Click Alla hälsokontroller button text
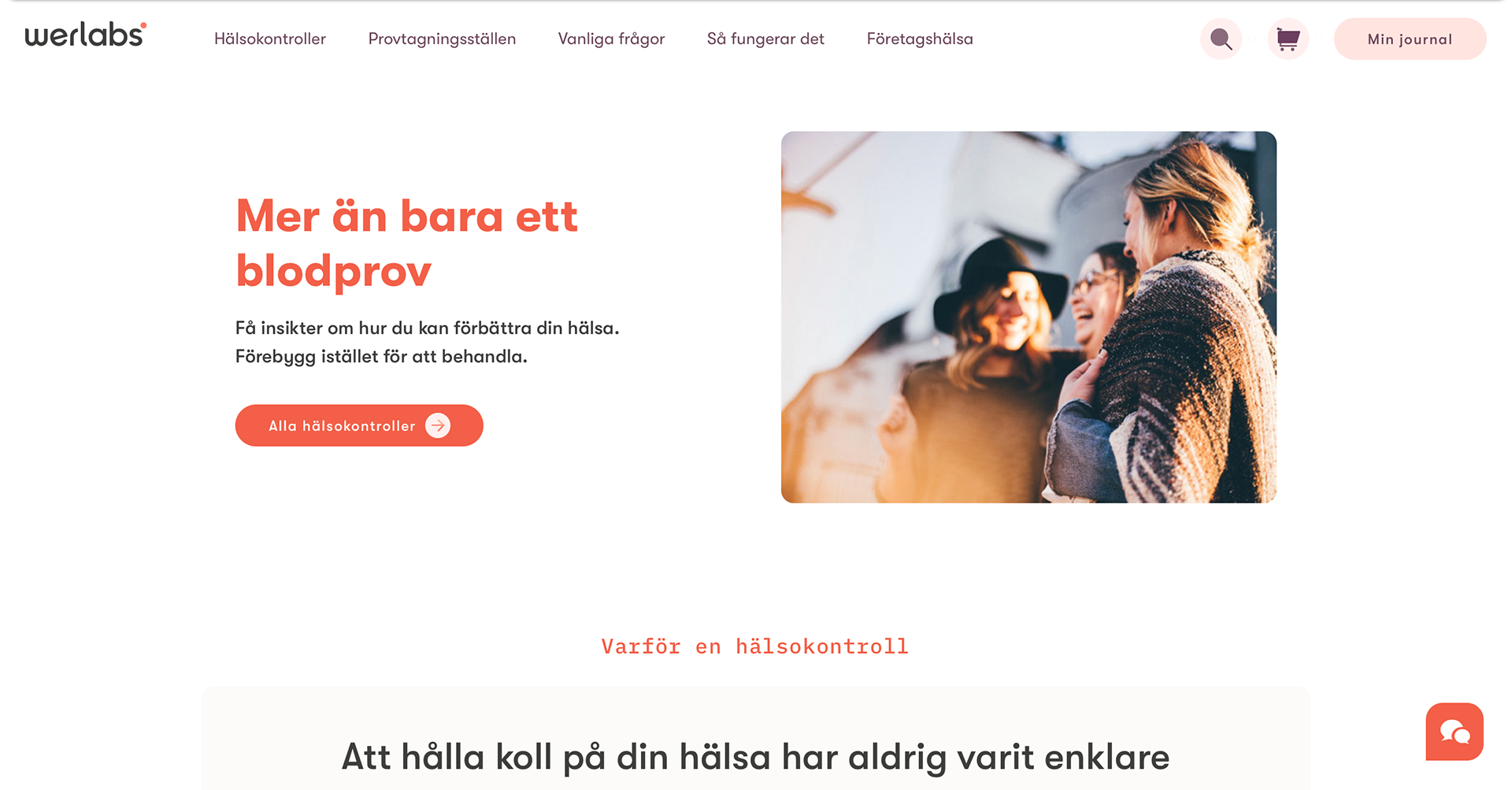Screen dimensions: 1512x790 tap(342, 426)
